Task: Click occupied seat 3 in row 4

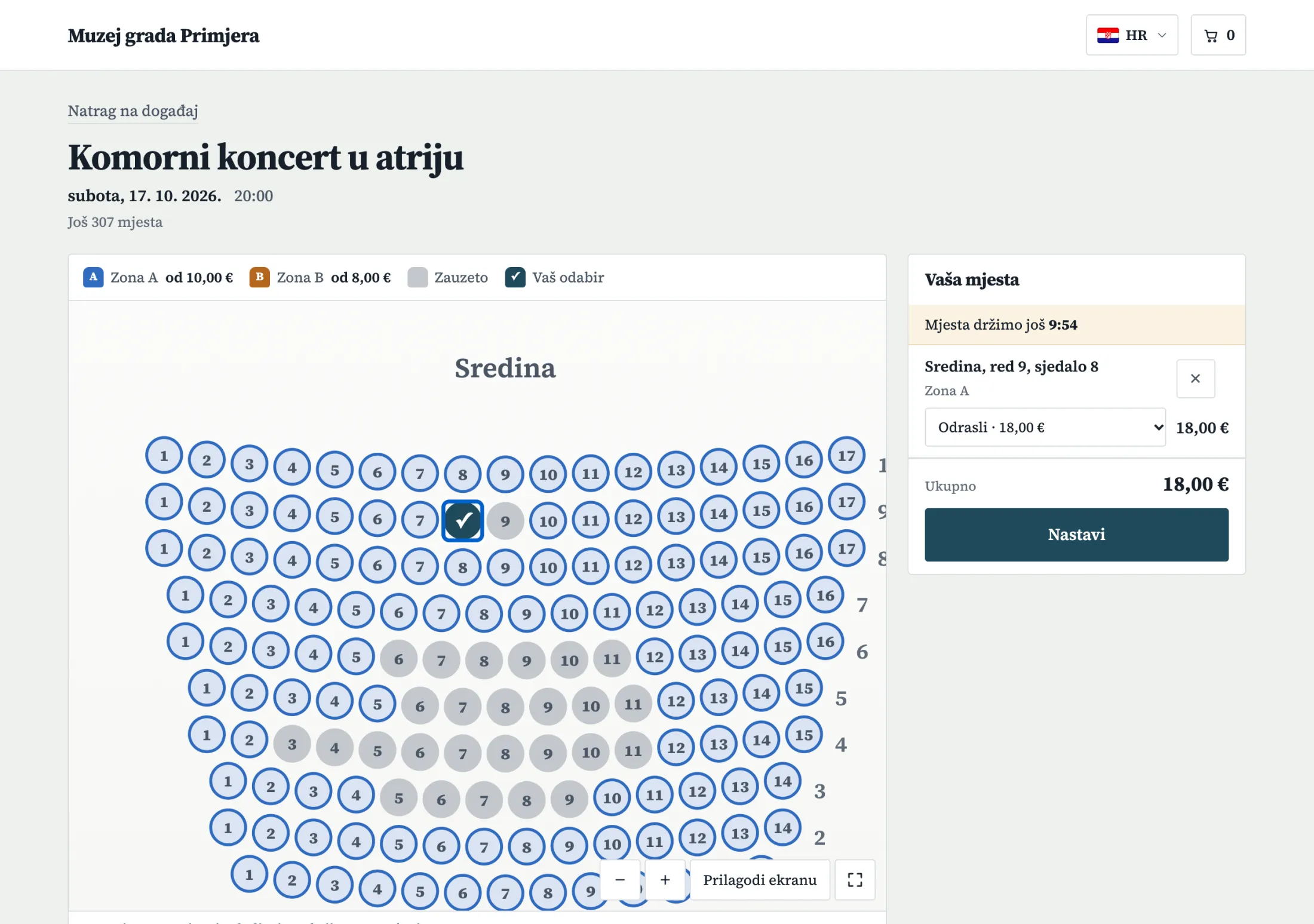Action: click(292, 744)
